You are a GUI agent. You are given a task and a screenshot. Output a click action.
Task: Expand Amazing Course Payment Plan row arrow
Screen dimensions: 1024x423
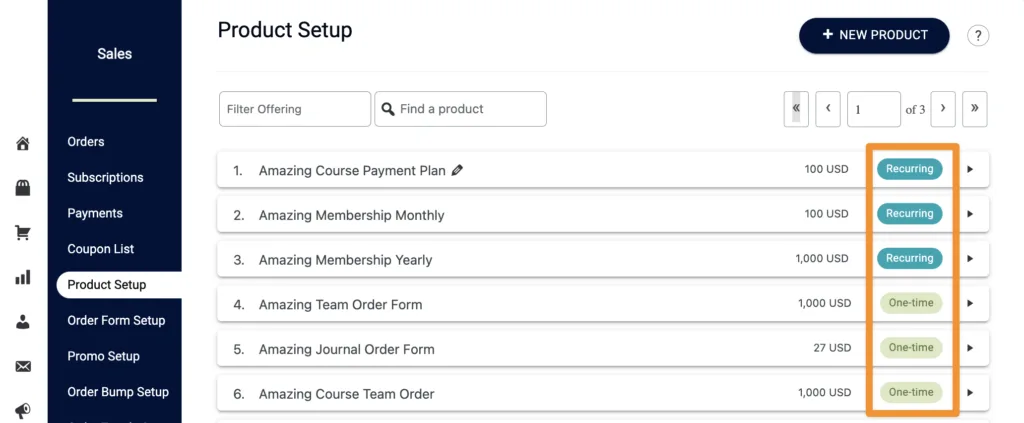tap(970, 169)
